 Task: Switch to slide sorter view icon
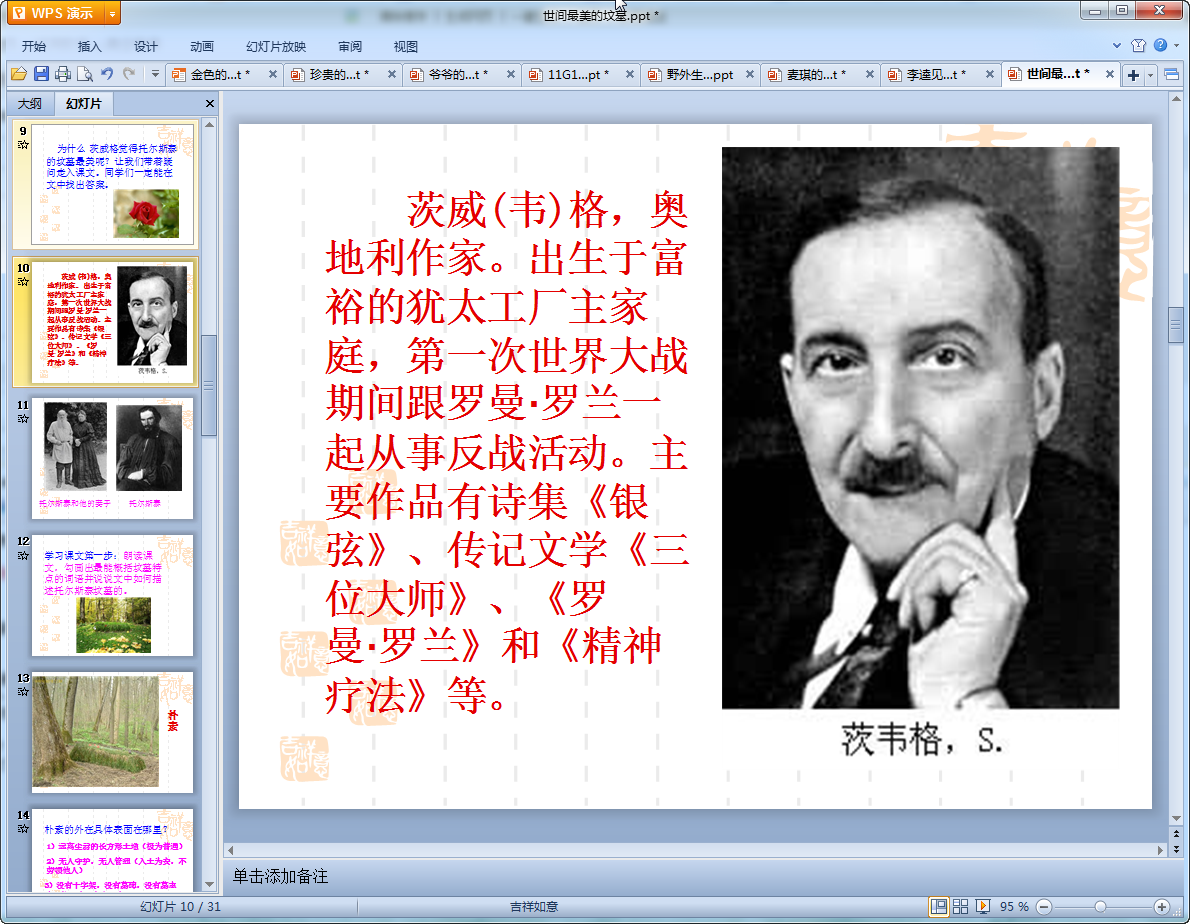(x=960, y=907)
